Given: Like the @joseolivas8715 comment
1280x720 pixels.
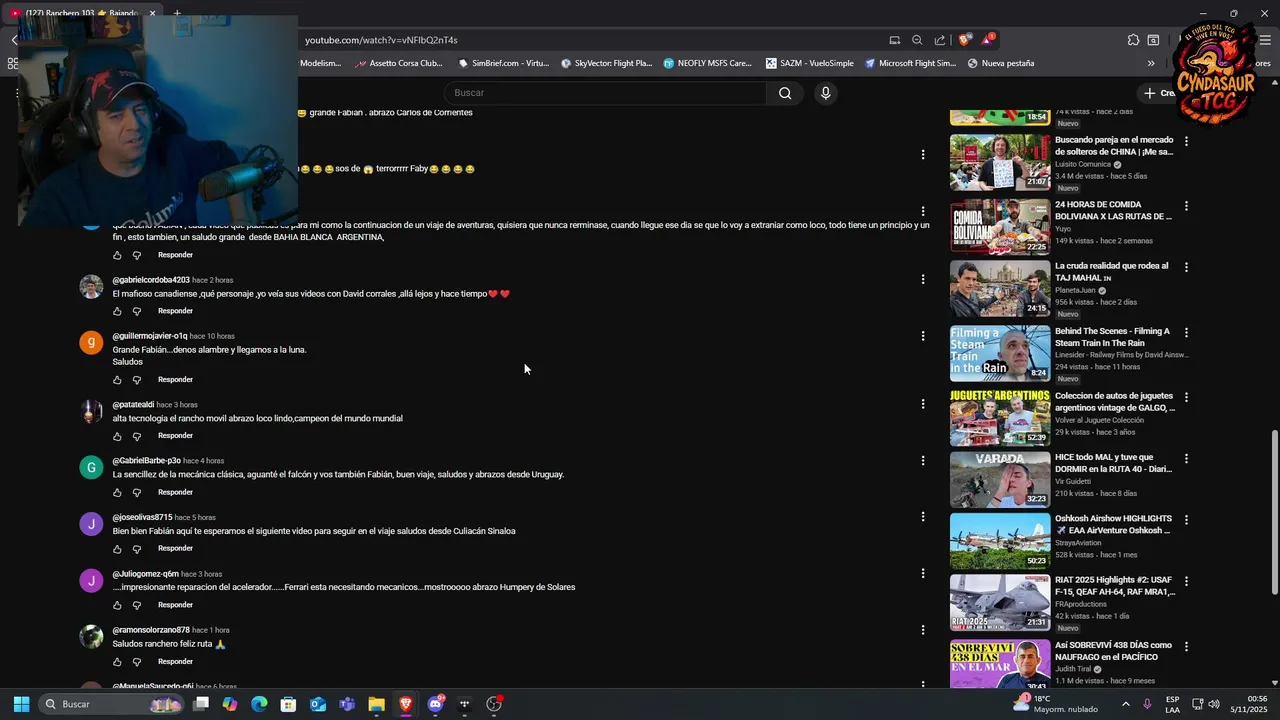Looking at the screenshot, I should 117,549.
